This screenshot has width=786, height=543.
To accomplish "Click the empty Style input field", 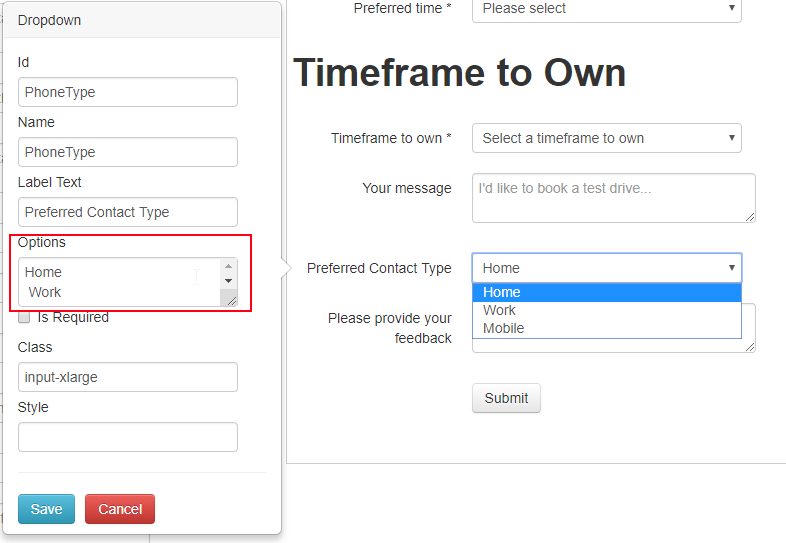I will click(127, 437).
